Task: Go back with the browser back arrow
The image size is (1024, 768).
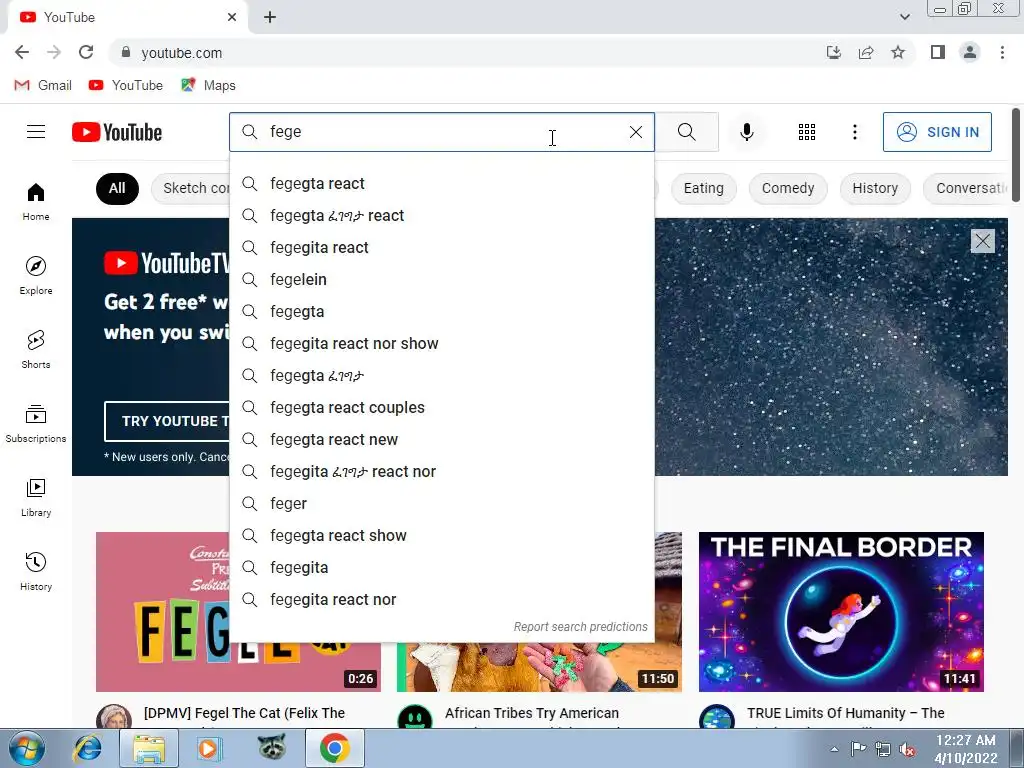Action: pos(22,52)
